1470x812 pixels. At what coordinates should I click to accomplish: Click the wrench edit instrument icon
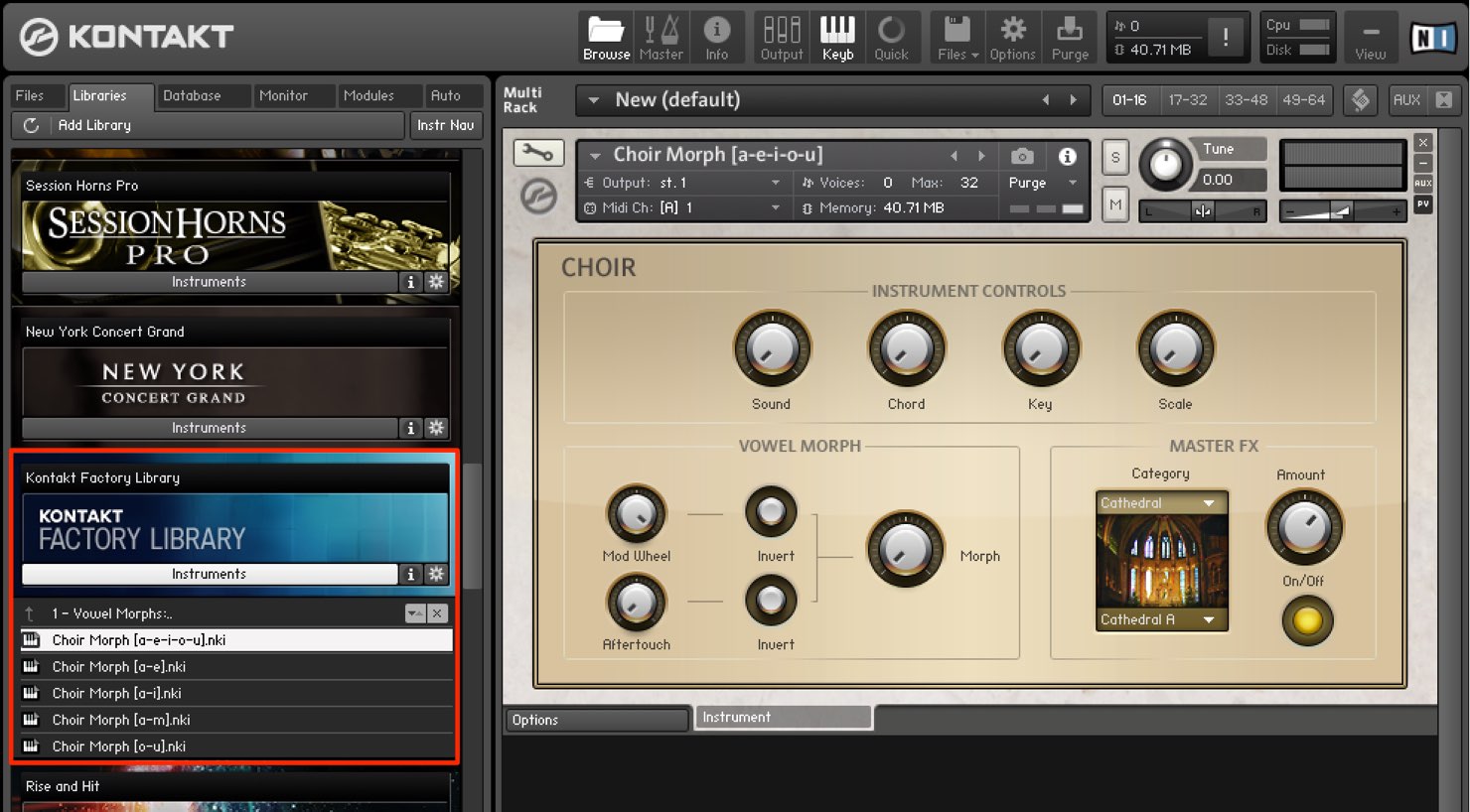pyautogui.click(x=538, y=153)
